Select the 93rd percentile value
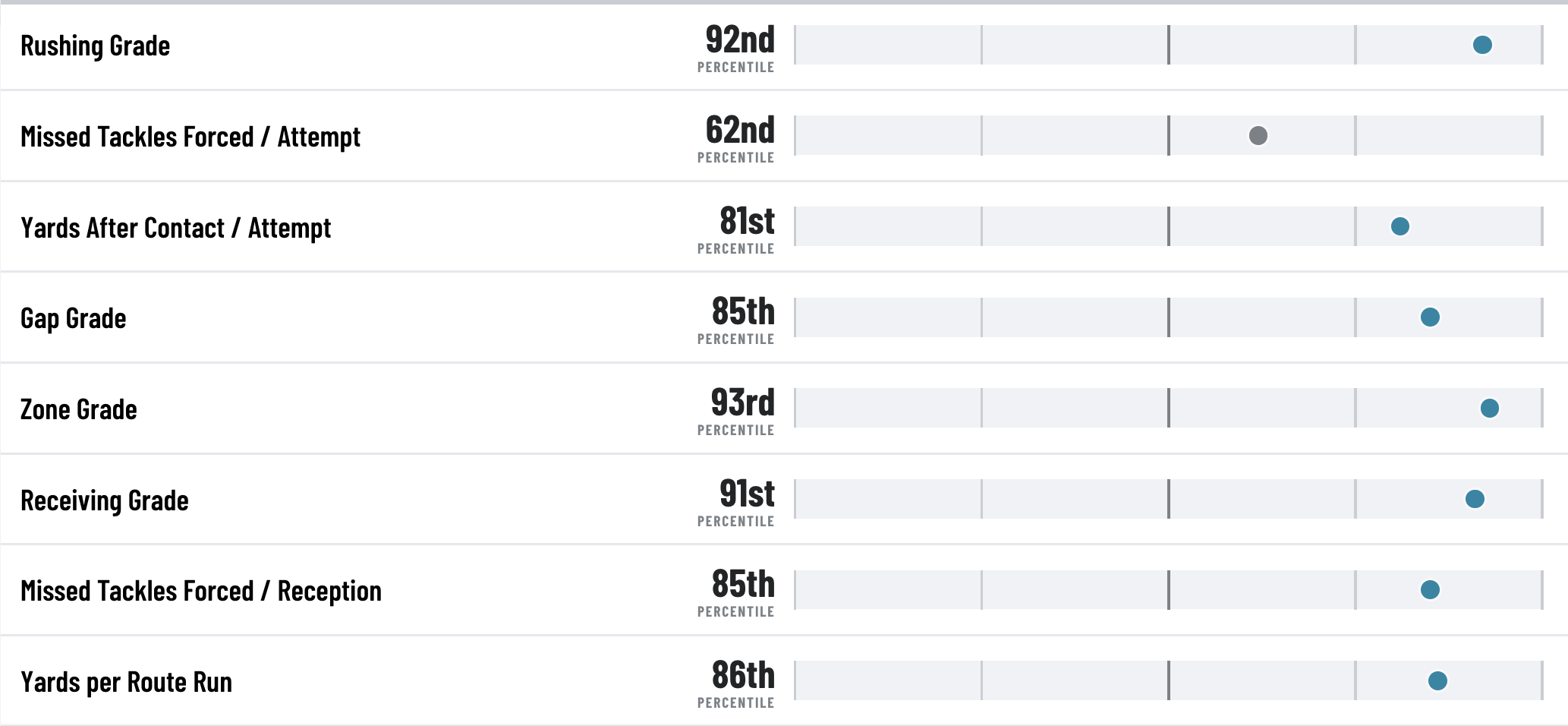 (742, 402)
